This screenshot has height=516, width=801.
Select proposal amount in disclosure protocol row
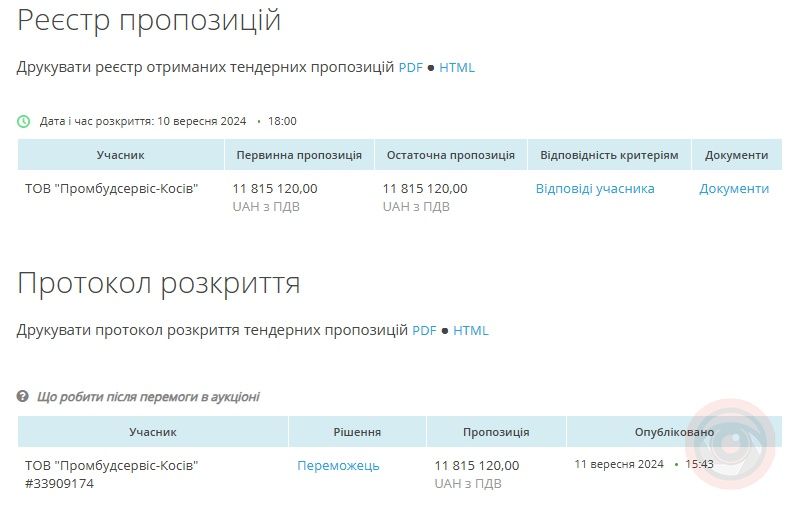(x=477, y=465)
